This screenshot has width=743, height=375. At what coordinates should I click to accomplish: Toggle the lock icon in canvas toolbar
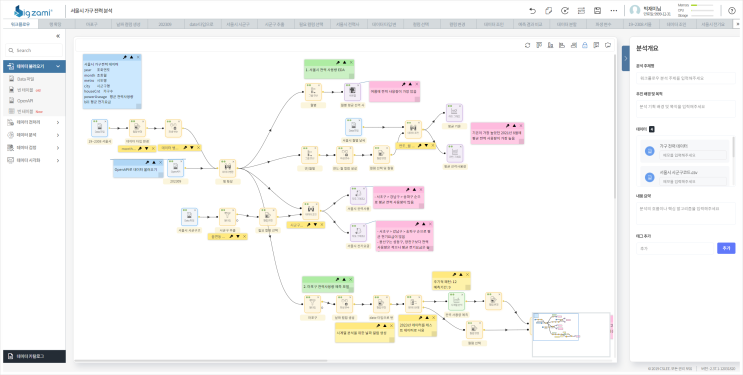[585, 45]
